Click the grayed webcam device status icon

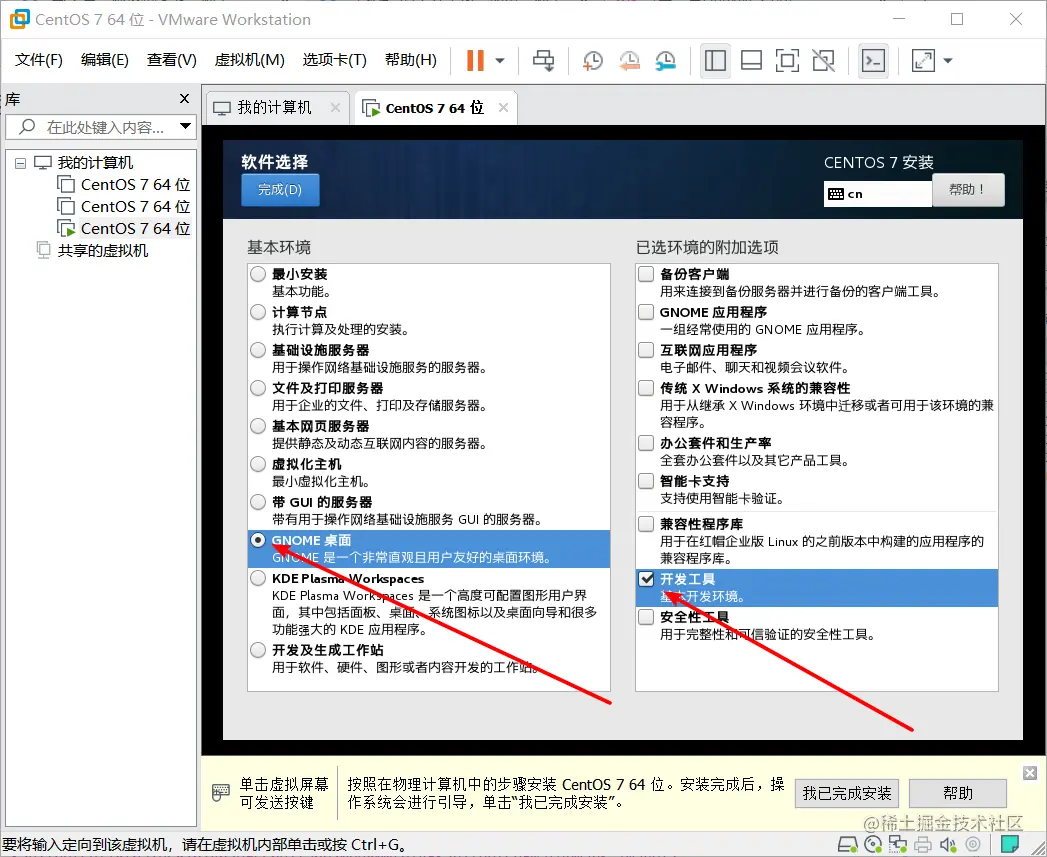[x=973, y=844]
